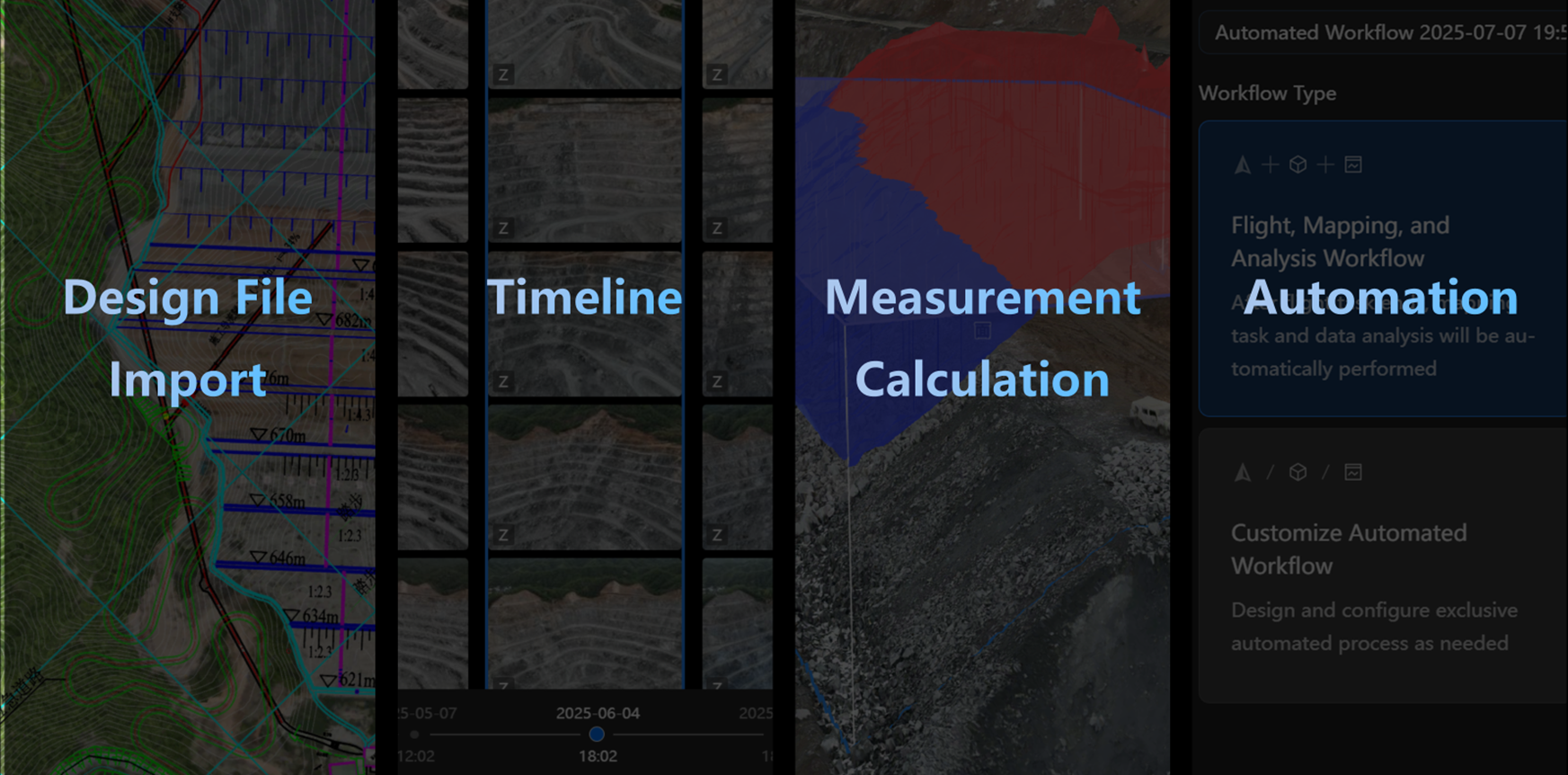Click the 634m elevation label on the design map

coord(321,617)
